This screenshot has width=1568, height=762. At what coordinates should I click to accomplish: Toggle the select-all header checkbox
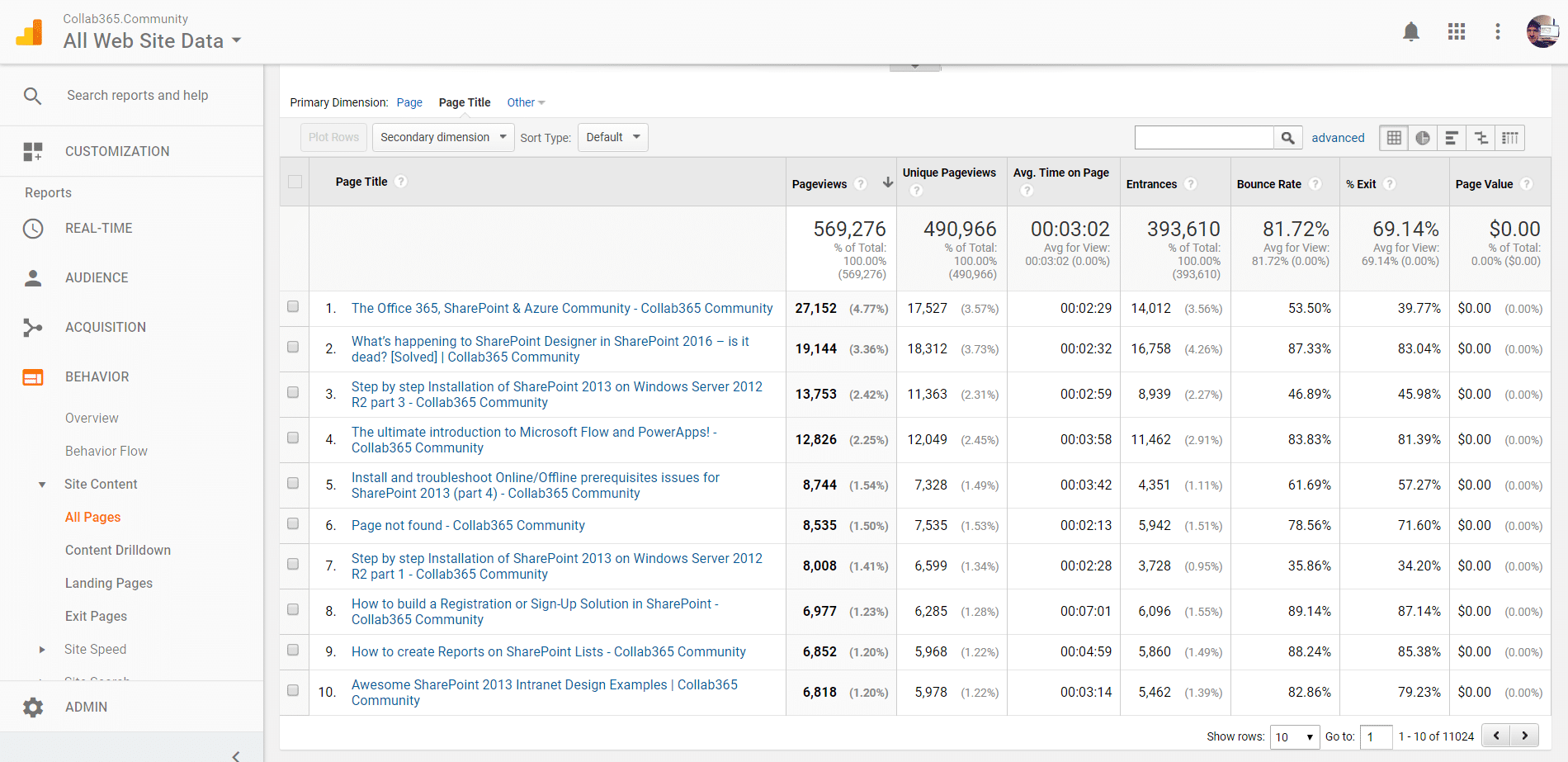point(295,182)
